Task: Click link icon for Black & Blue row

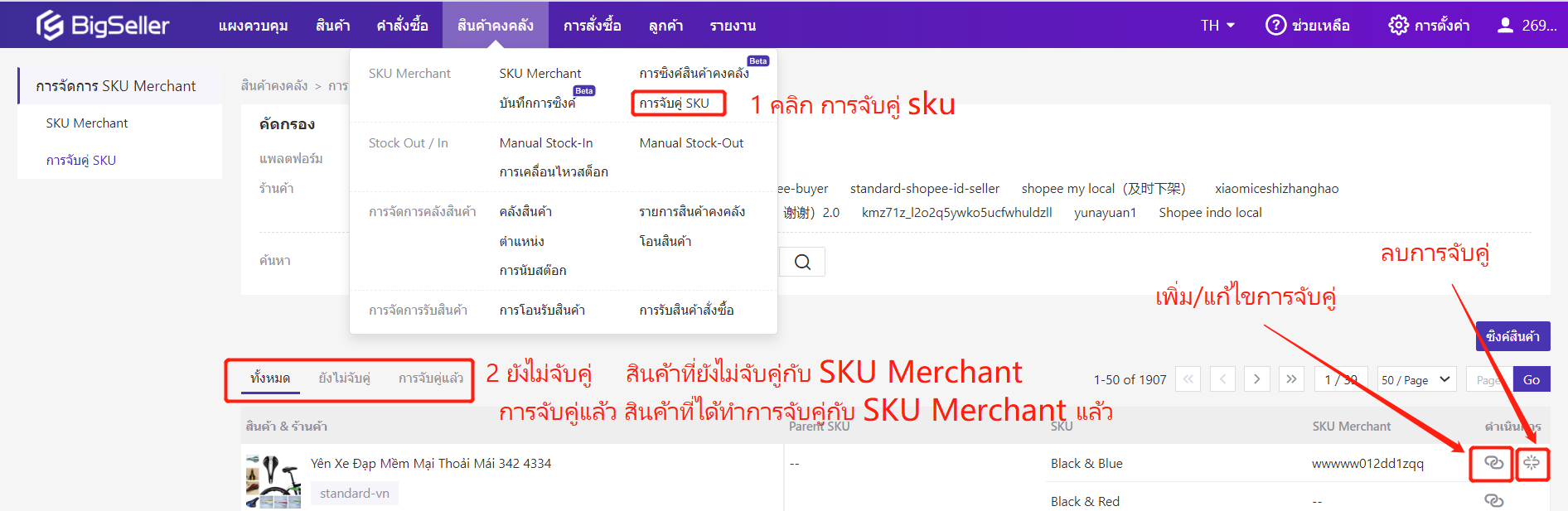Action: [x=1493, y=463]
